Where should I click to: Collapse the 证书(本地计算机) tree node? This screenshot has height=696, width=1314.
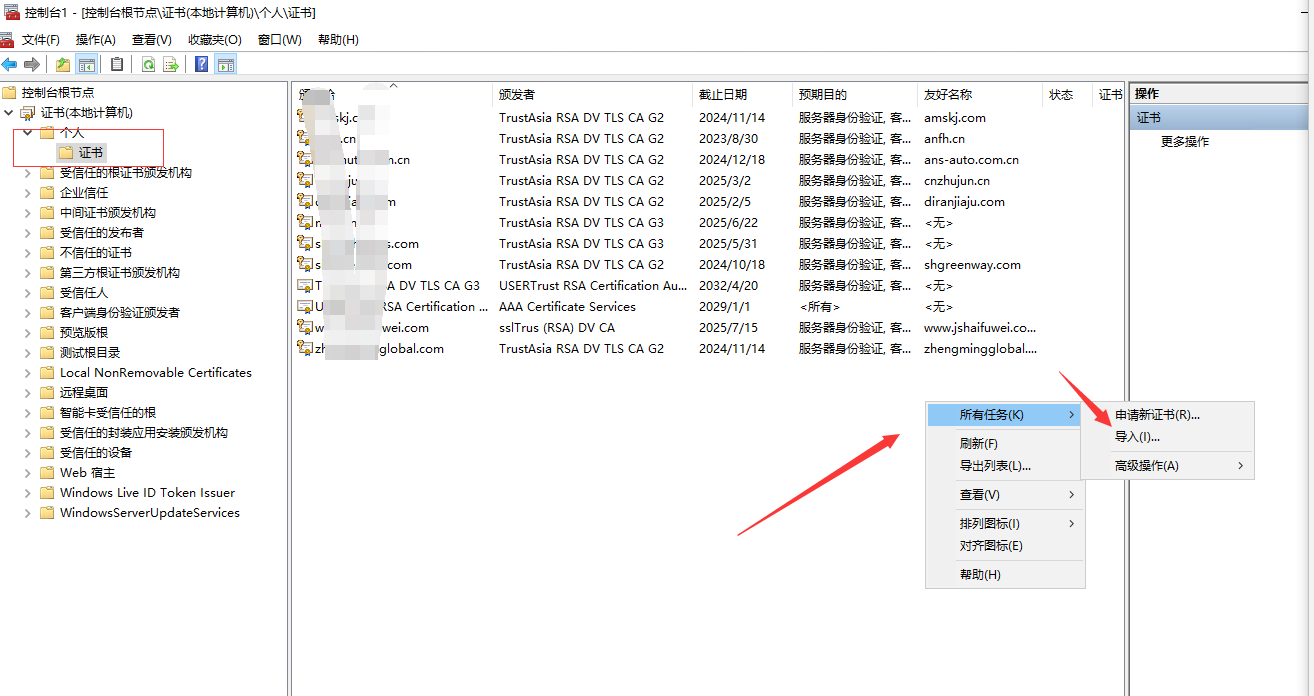coord(9,113)
